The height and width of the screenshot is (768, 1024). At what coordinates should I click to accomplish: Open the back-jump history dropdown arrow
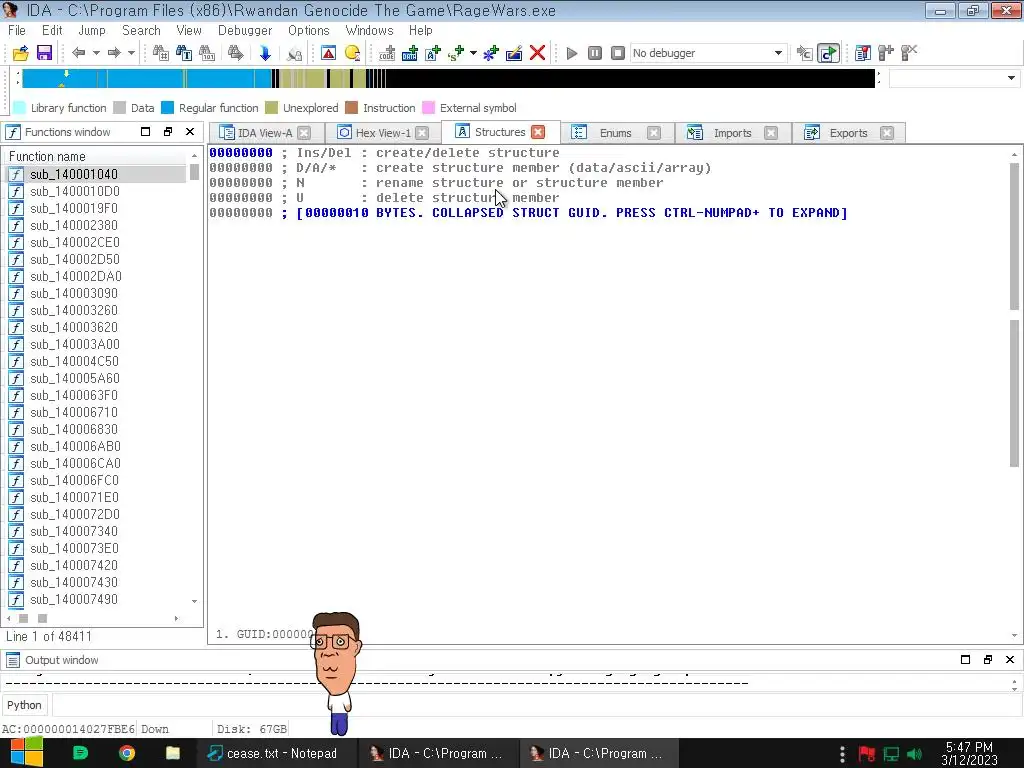coord(96,53)
